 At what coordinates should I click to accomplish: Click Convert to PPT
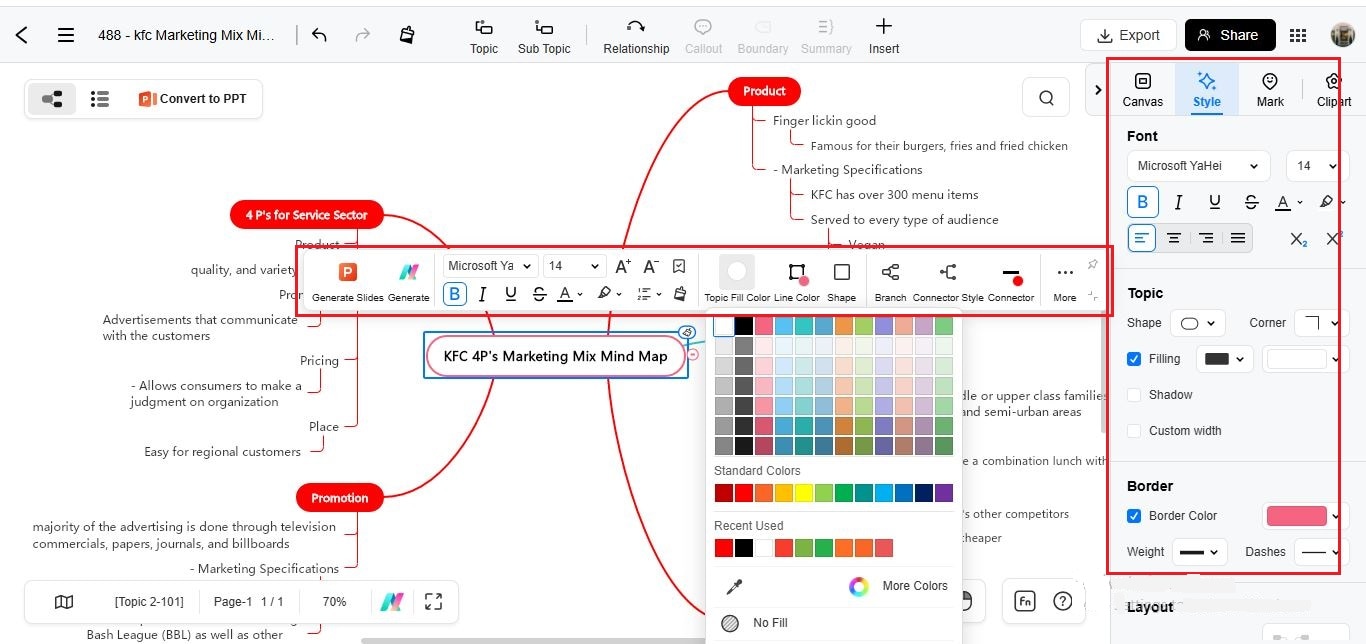pyautogui.click(x=192, y=99)
